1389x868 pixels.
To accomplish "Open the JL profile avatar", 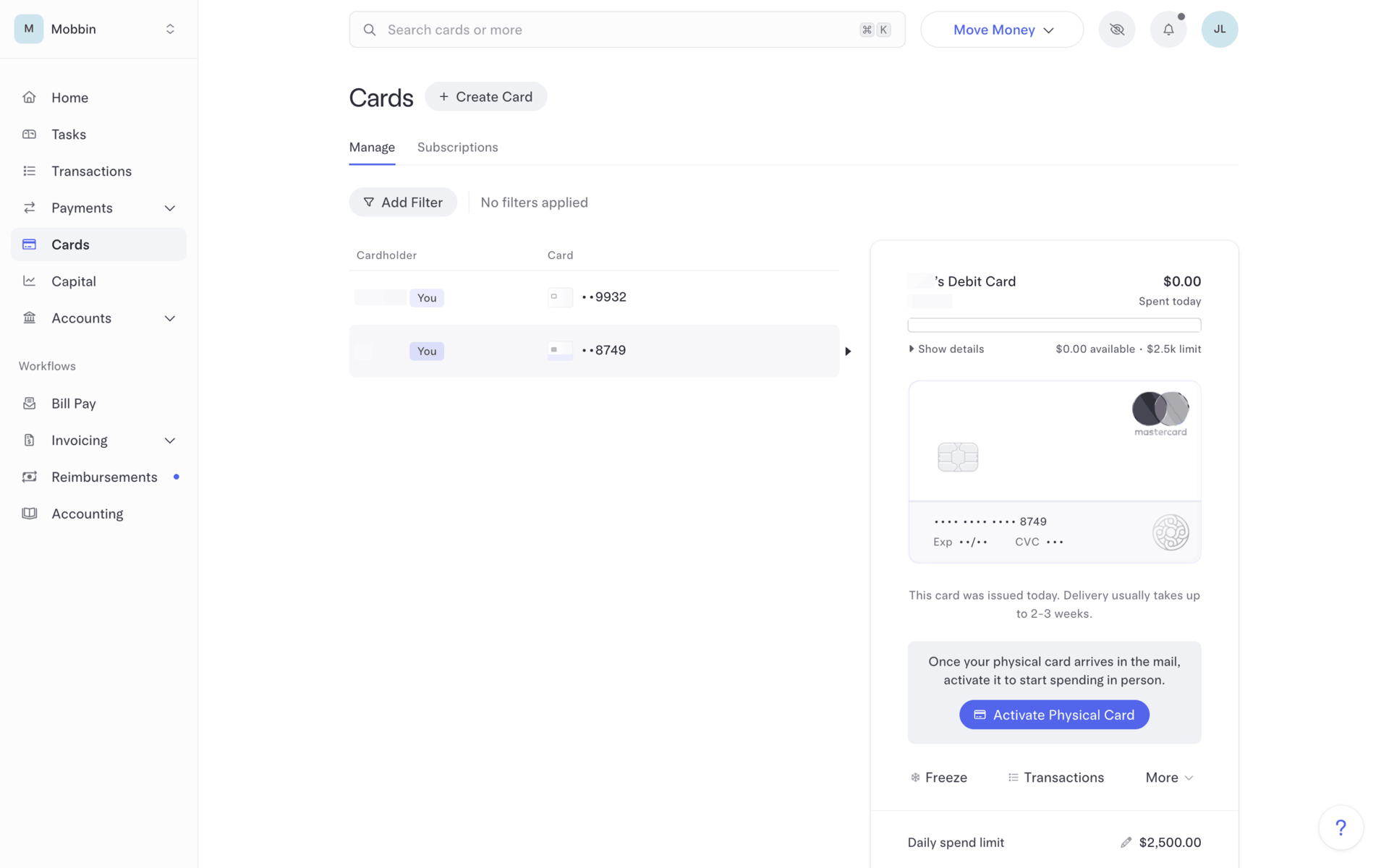I will tap(1220, 30).
